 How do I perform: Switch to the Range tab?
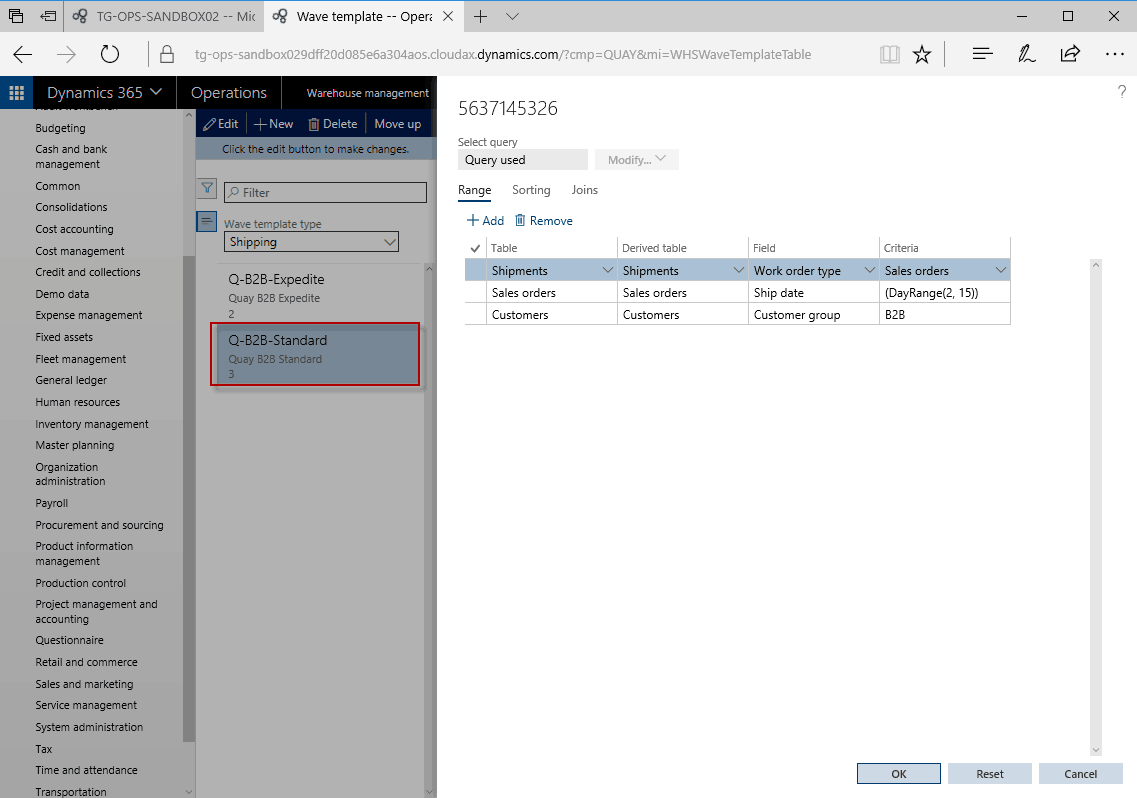click(x=474, y=190)
